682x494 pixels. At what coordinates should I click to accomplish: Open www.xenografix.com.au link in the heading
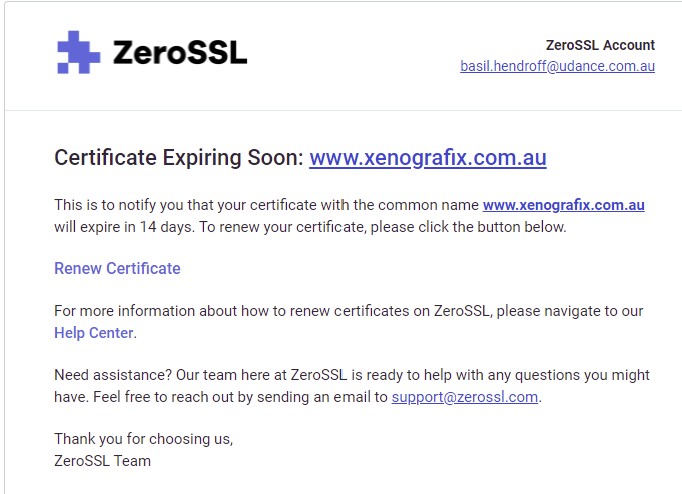428,157
